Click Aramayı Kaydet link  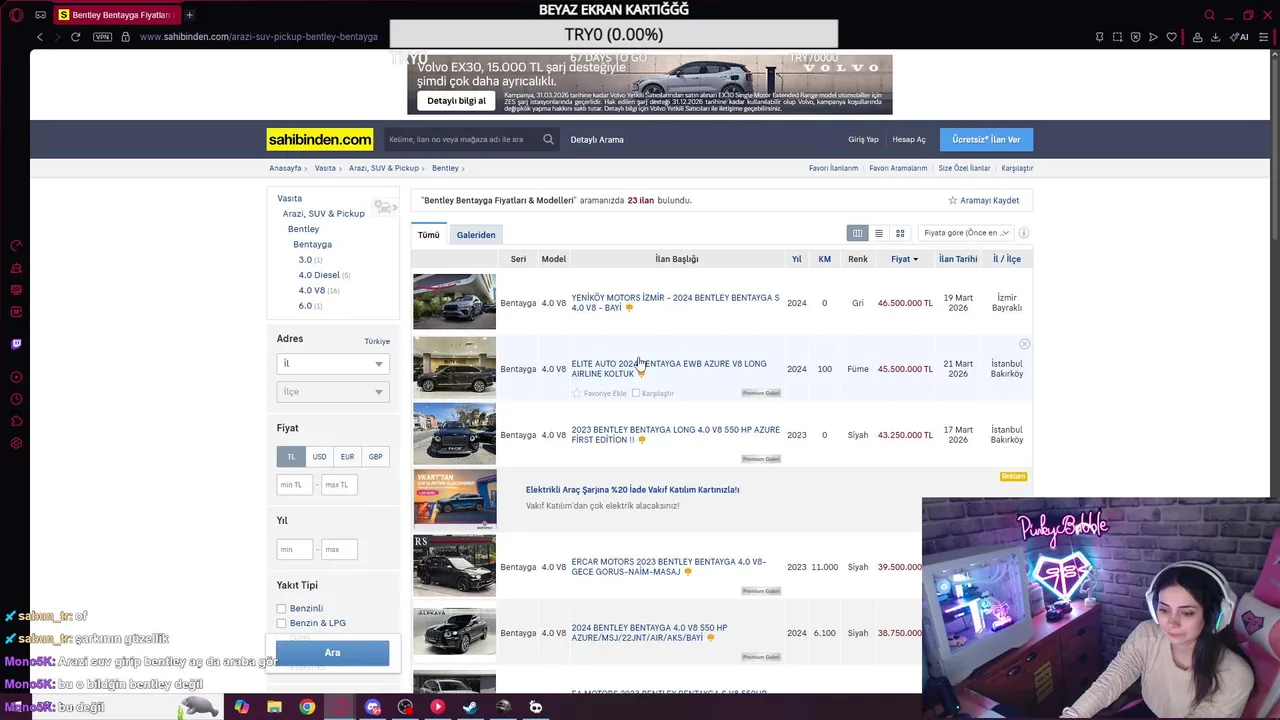point(984,200)
